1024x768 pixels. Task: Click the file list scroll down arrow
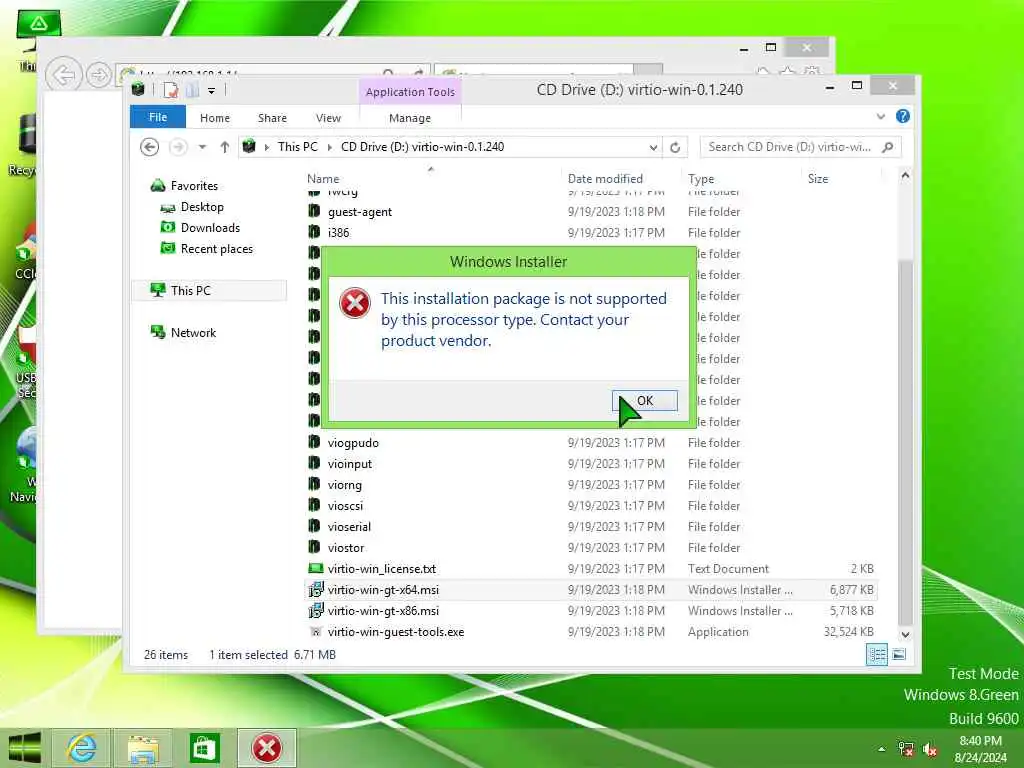click(x=905, y=634)
